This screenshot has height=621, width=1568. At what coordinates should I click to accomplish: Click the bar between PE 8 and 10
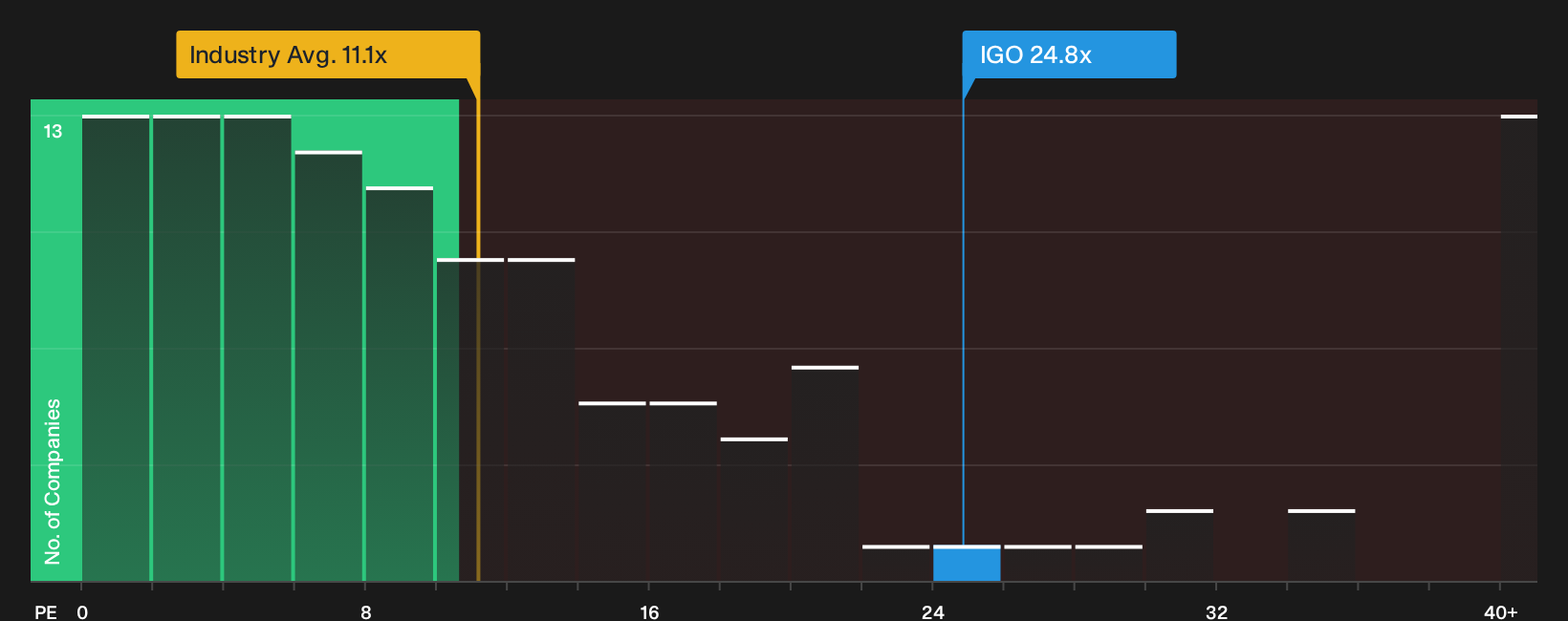click(x=400, y=384)
